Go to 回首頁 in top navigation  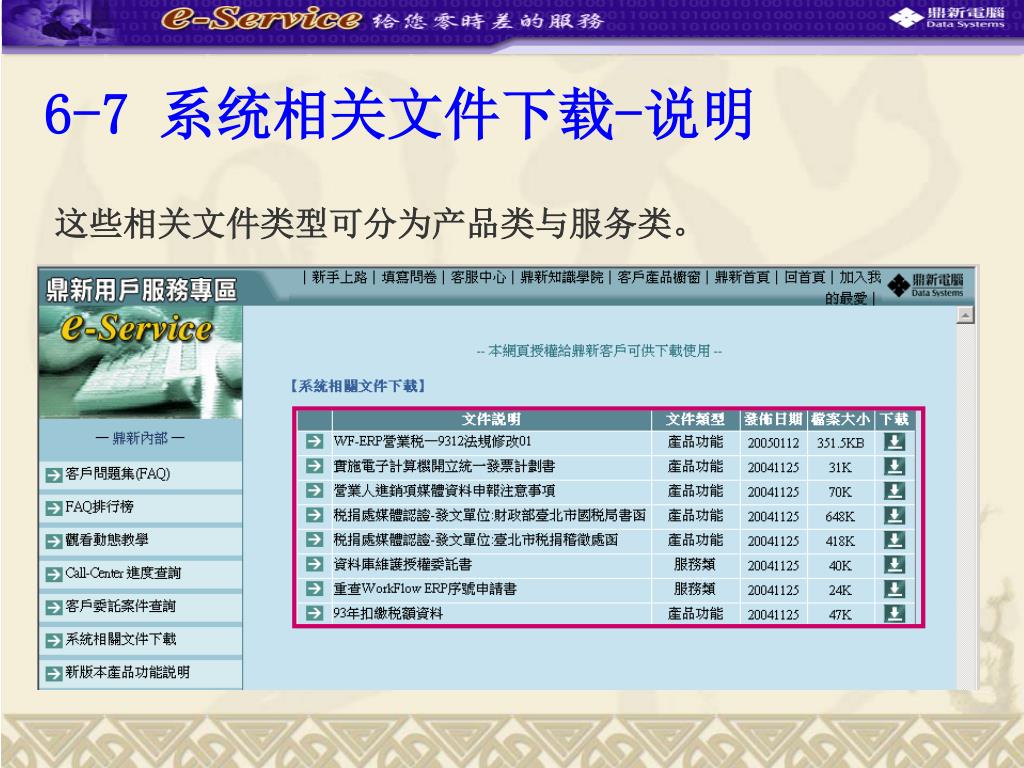[x=805, y=278]
